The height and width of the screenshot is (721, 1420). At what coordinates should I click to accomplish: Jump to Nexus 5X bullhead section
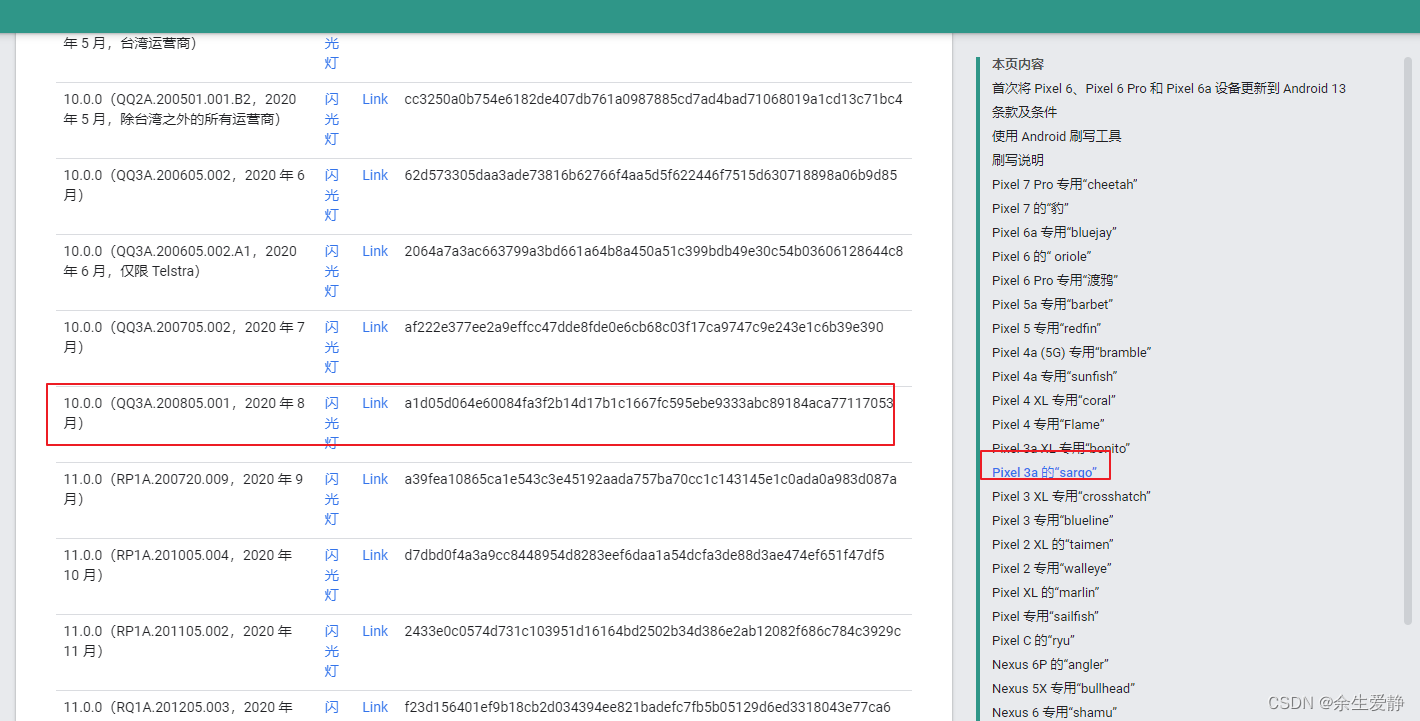(x=1063, y=688)
